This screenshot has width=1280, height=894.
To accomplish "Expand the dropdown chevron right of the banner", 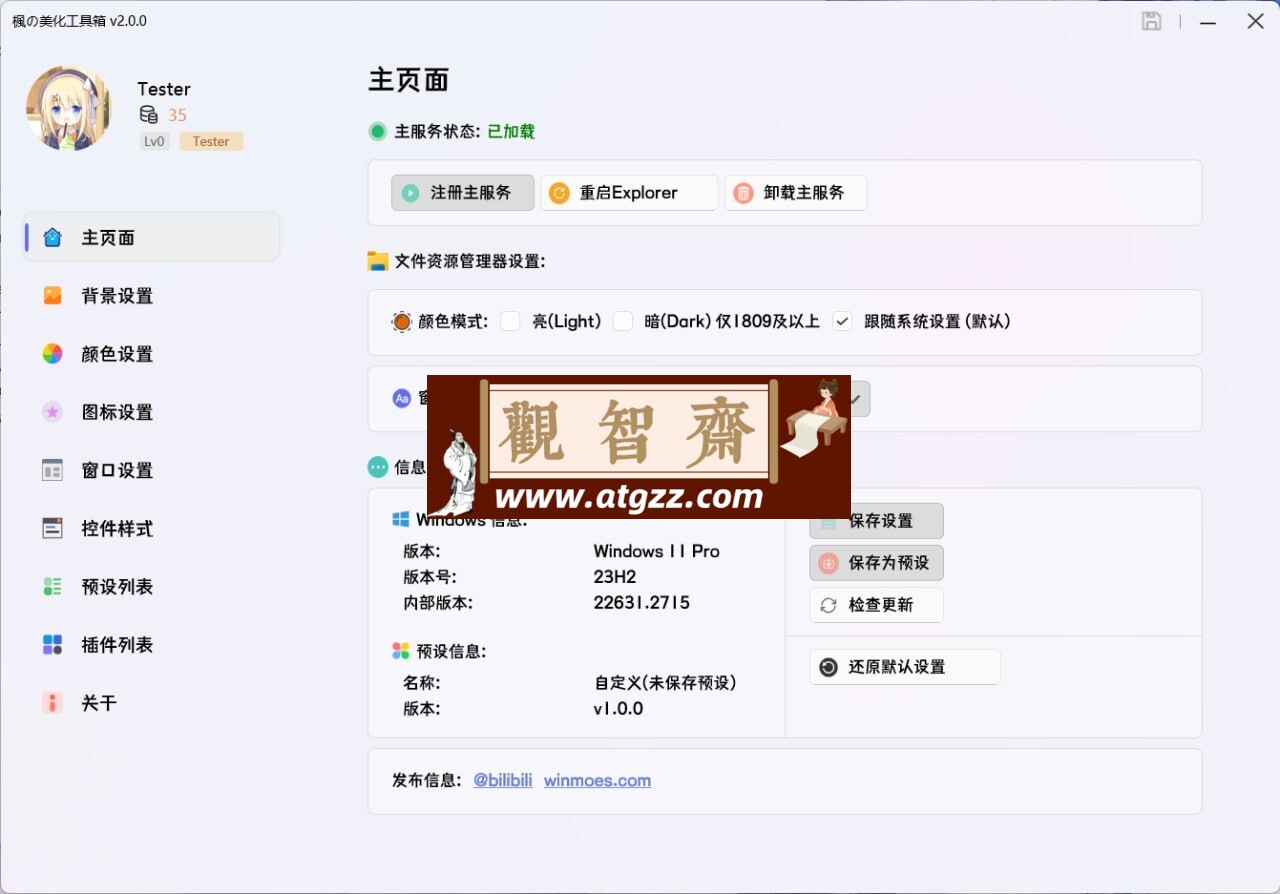I will [x=856, y=398].
